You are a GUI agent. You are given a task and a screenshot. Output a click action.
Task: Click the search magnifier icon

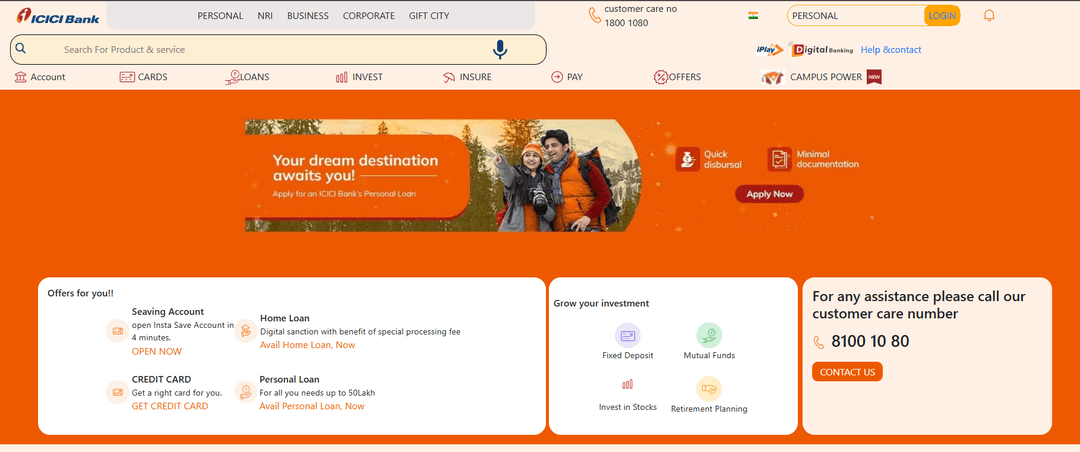[x=21, y=48]
